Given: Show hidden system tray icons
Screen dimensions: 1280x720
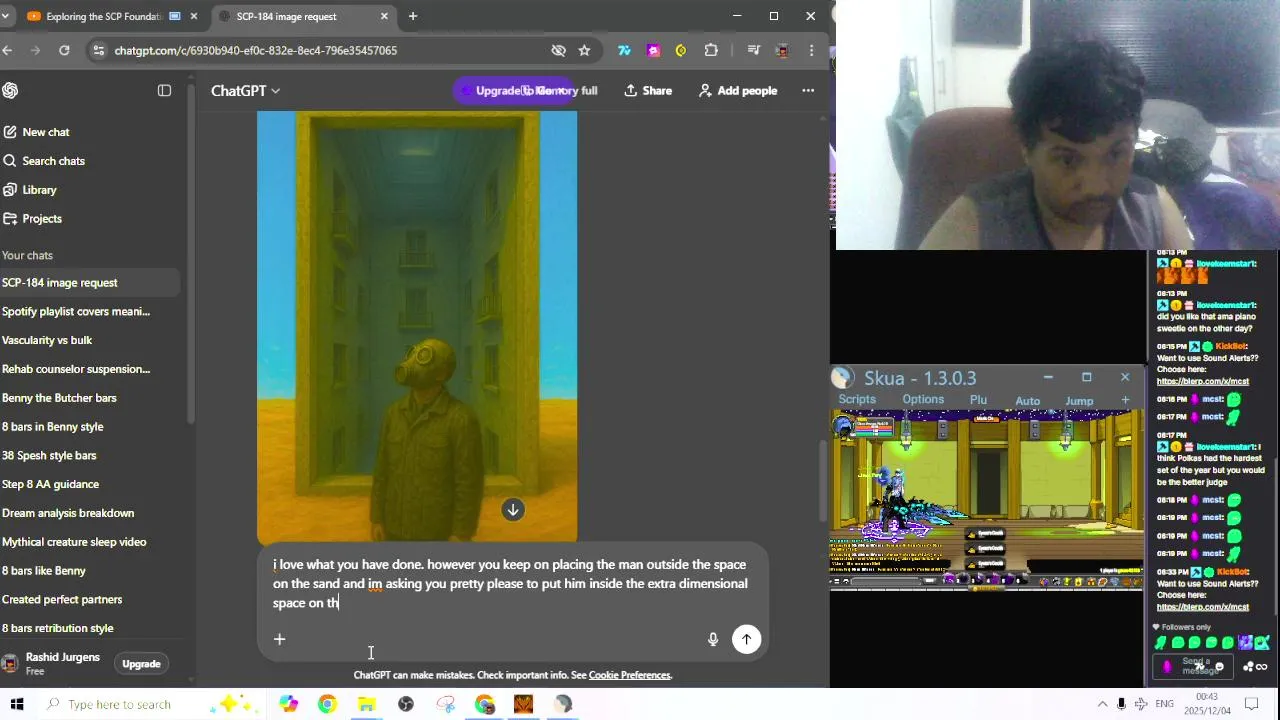Looking at the screenshot, I should 1103,704.
